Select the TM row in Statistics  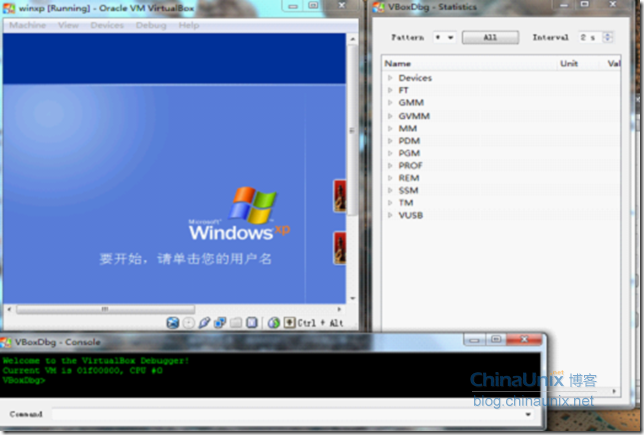[501, 203]
